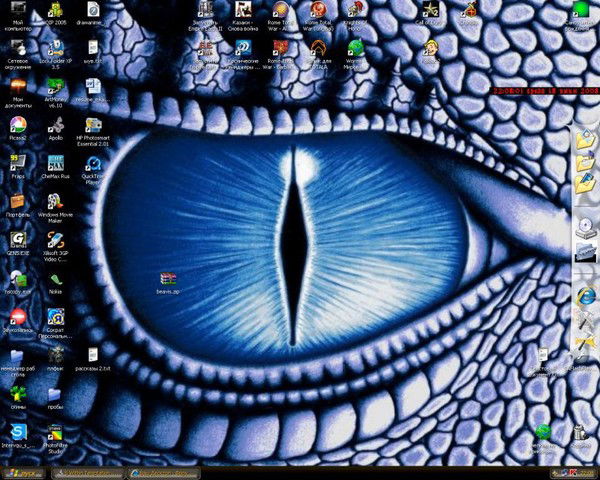
Task: Launch Call of Duty shortcut
Action: 430,12
